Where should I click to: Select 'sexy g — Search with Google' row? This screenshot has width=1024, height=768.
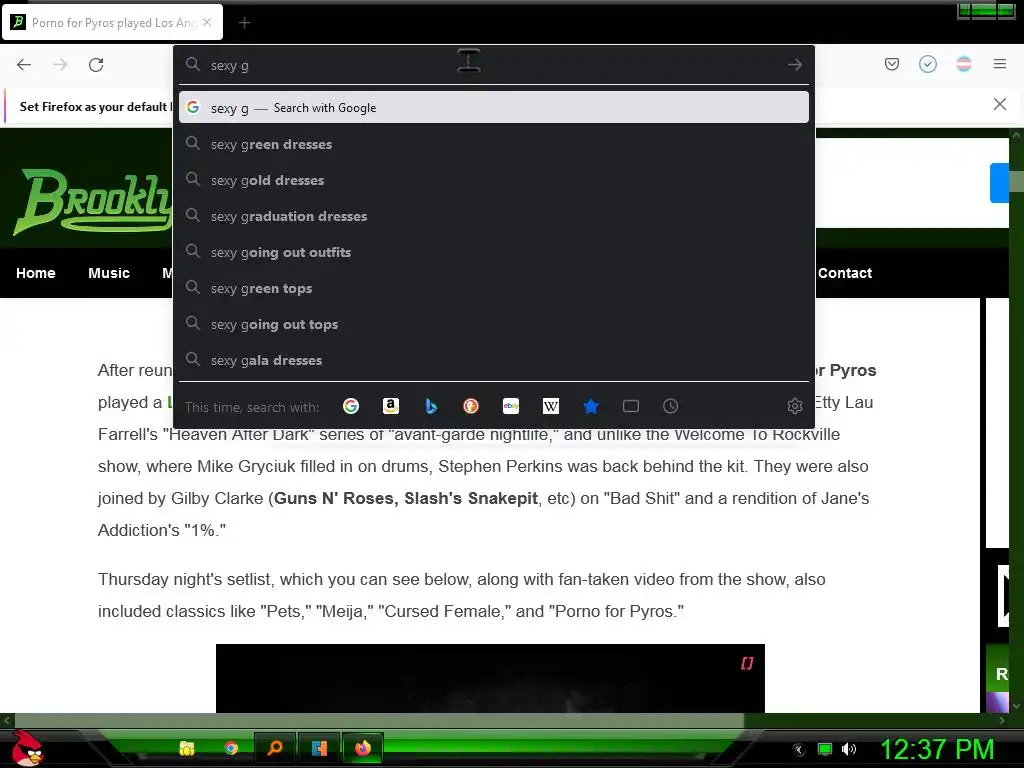pyautogui.click(x=494, y=108)
